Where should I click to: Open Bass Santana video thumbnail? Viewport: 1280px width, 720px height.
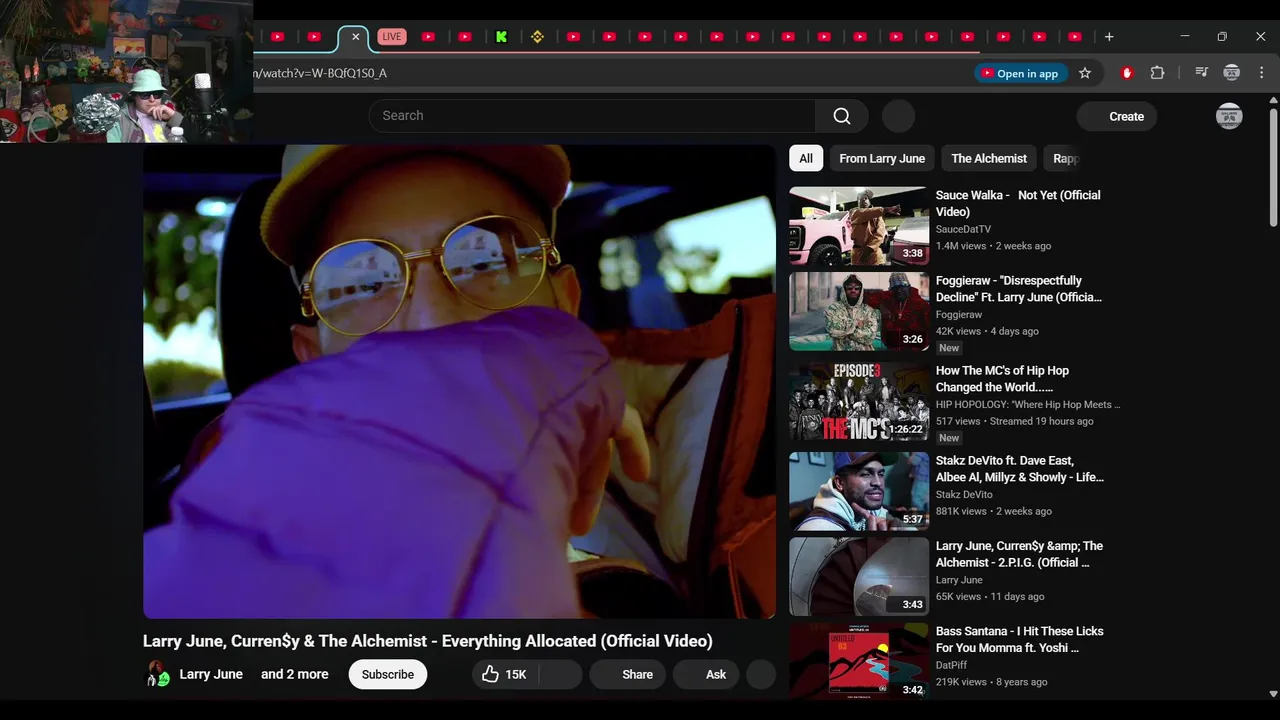click(x=859, y=660)
